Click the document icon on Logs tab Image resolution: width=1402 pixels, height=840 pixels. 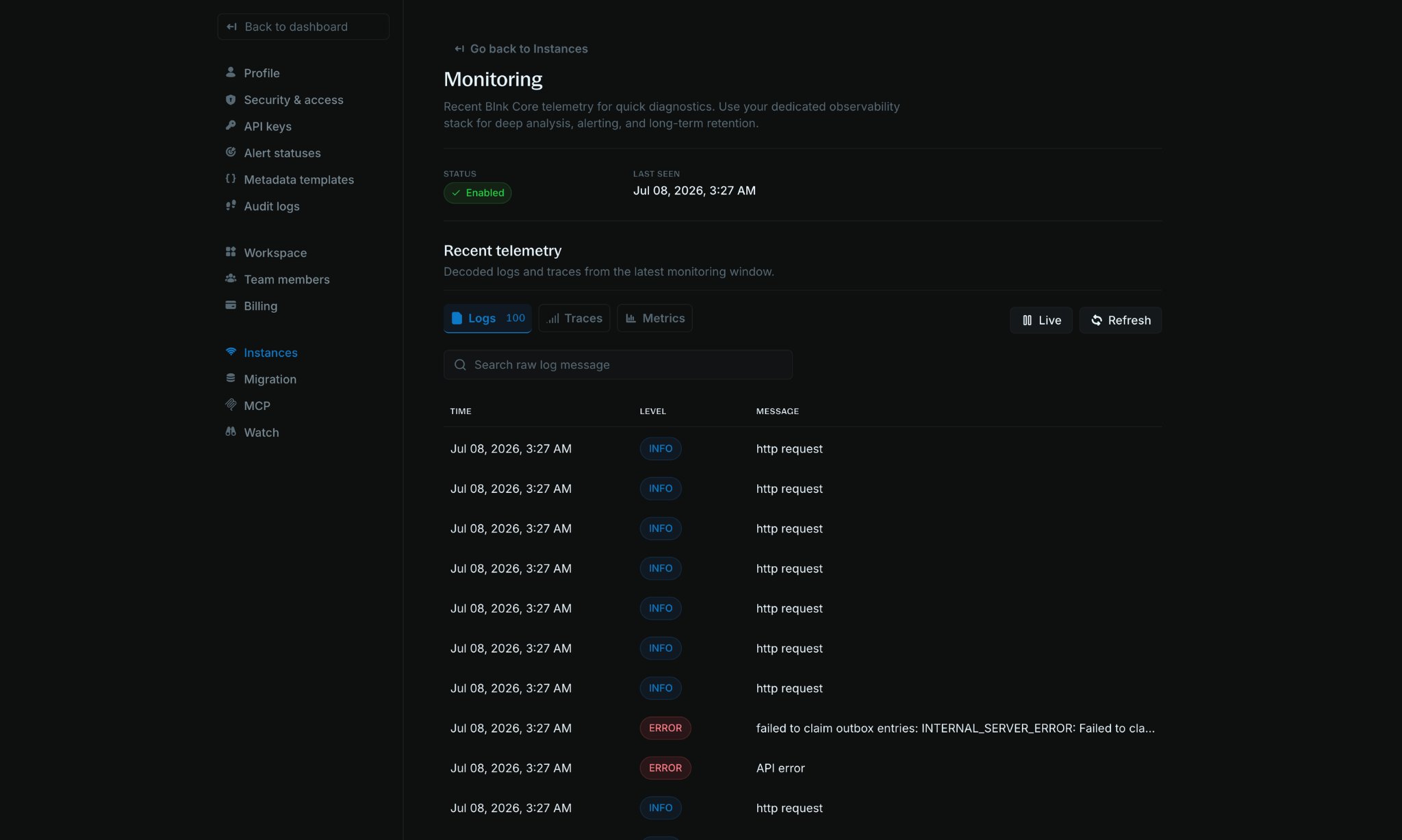coord(457,318)
